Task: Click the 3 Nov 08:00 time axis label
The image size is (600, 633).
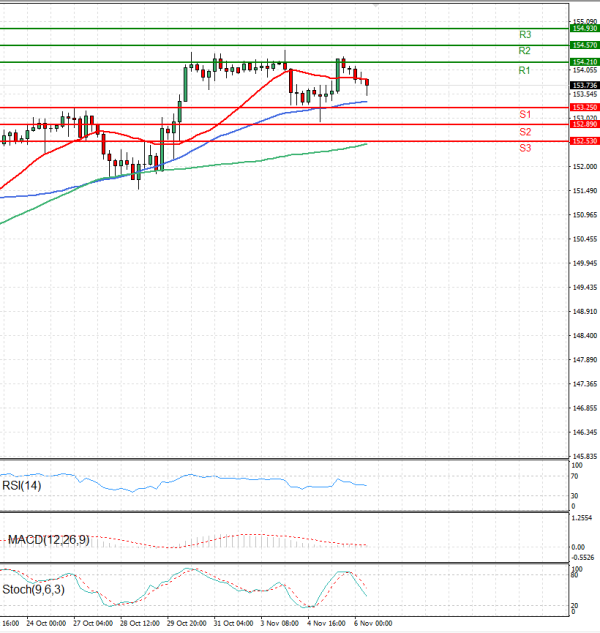Action: (x=280, y=622)
